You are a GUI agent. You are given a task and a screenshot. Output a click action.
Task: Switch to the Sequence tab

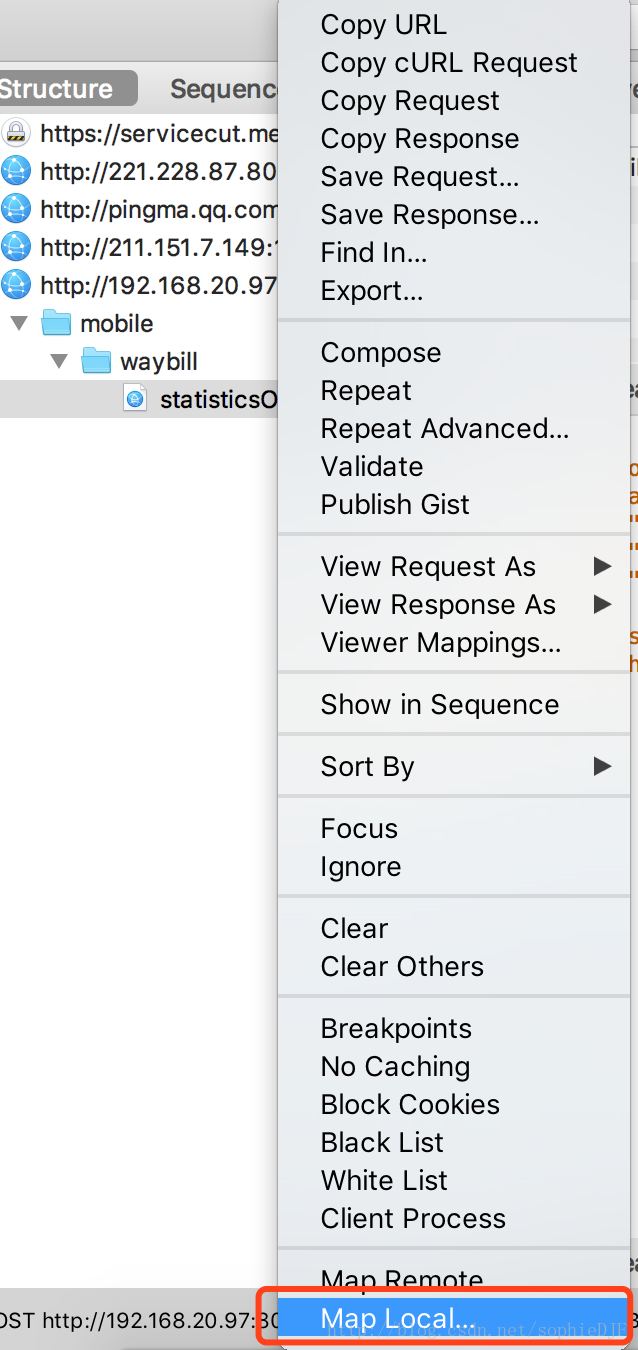click(222, 89)
